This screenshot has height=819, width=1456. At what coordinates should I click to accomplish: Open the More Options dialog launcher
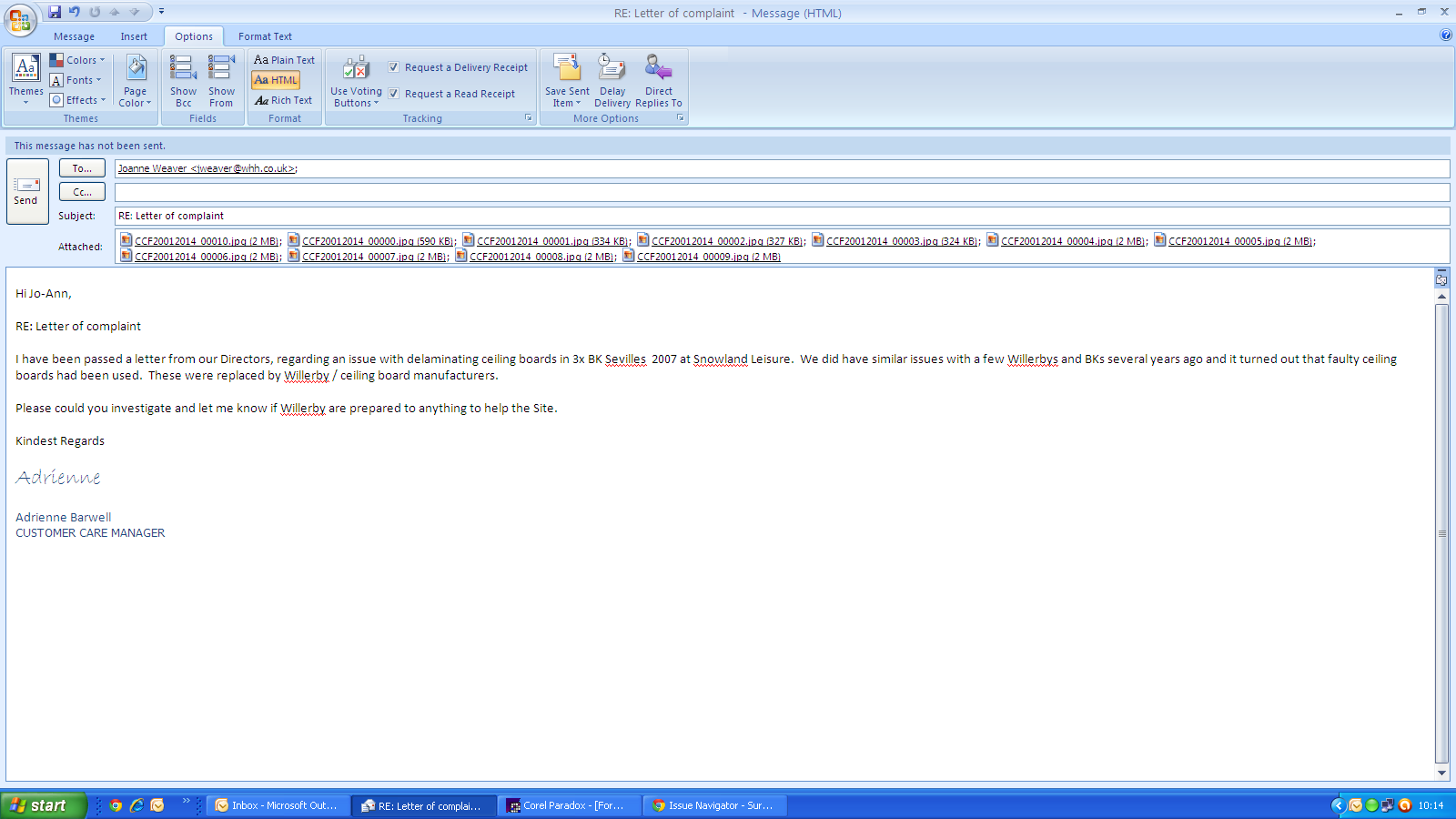[680, 118]
